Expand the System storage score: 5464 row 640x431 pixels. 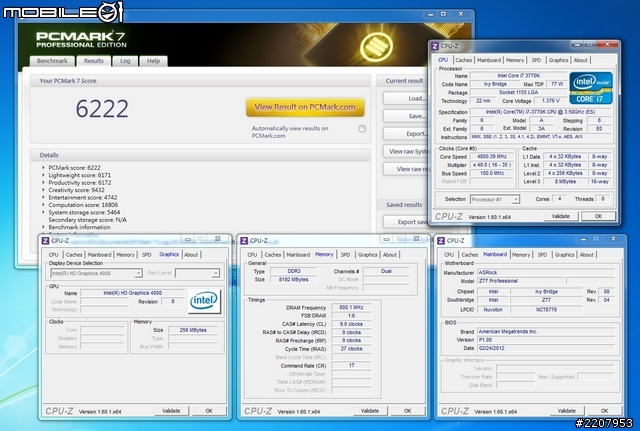43,212
